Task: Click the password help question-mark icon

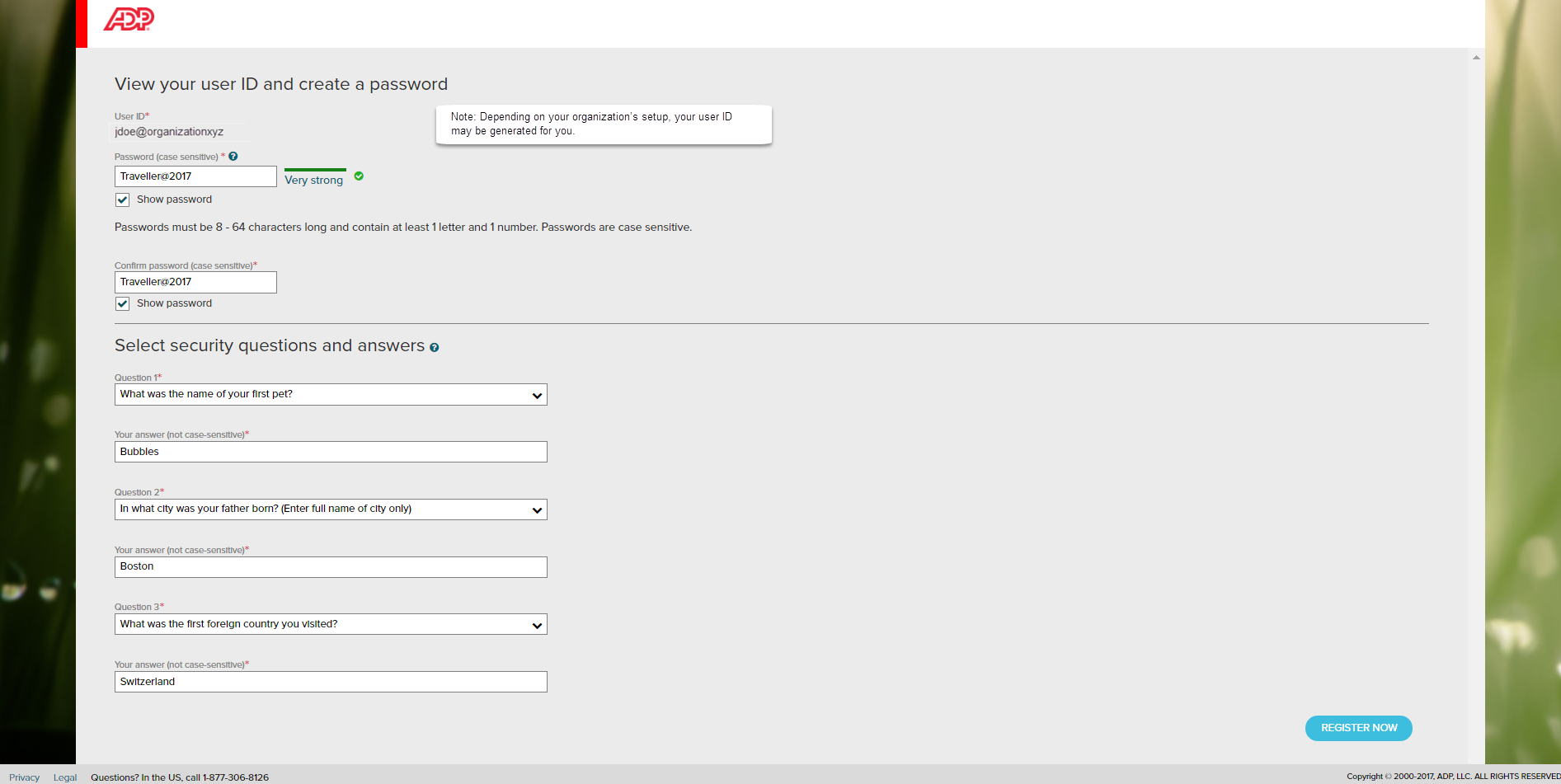Action: pos(233,157)
